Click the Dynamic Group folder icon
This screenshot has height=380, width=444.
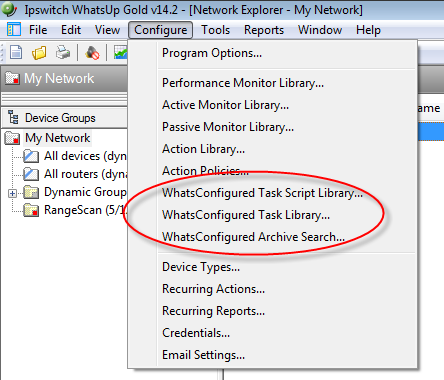tap(31, 192)
